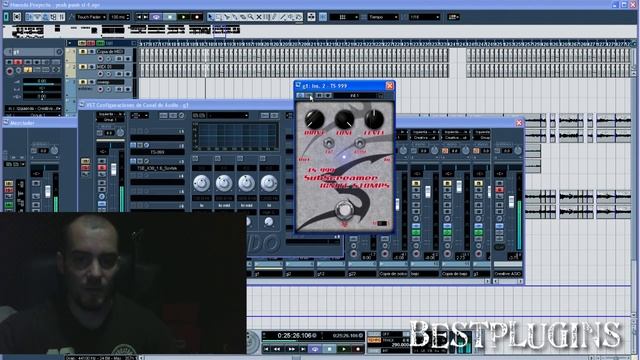The image size is (640, 360).
Task: Click the tempo value 290.000
Action: tap(400, 345)
